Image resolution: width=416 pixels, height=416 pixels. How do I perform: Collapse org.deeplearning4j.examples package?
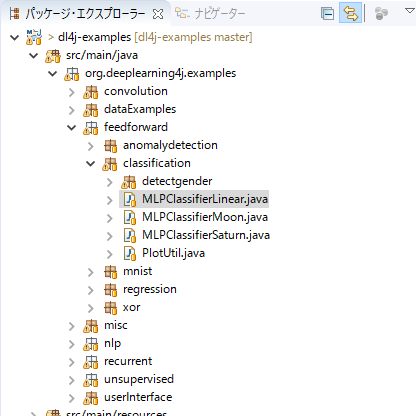coord(53,73)
